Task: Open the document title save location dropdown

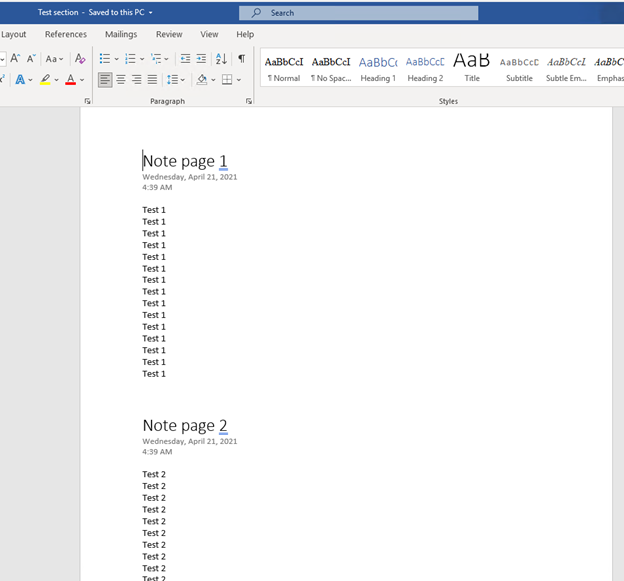Action: (x=151, y=13)
